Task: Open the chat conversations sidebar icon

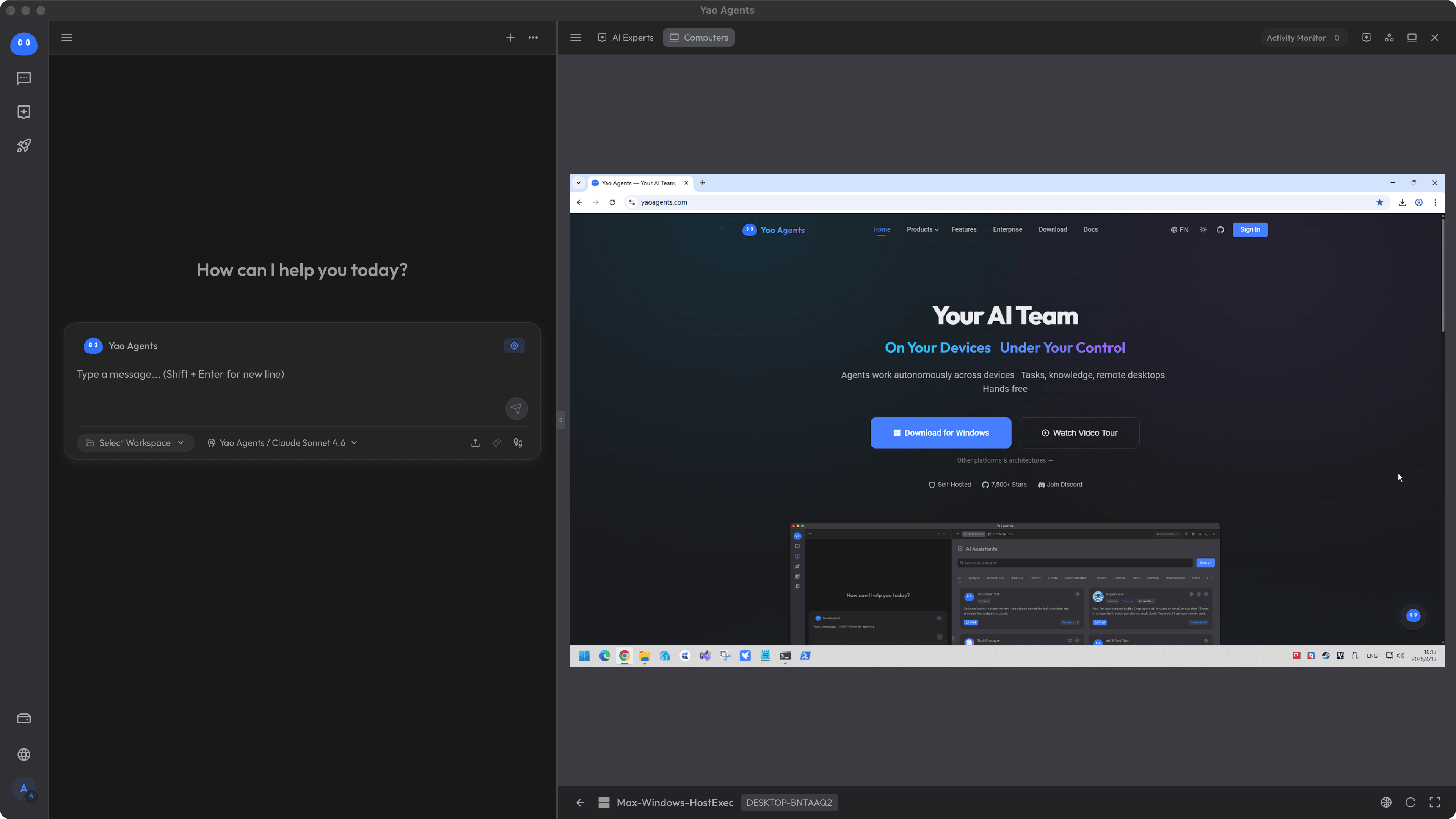Action: coord(24,78)
